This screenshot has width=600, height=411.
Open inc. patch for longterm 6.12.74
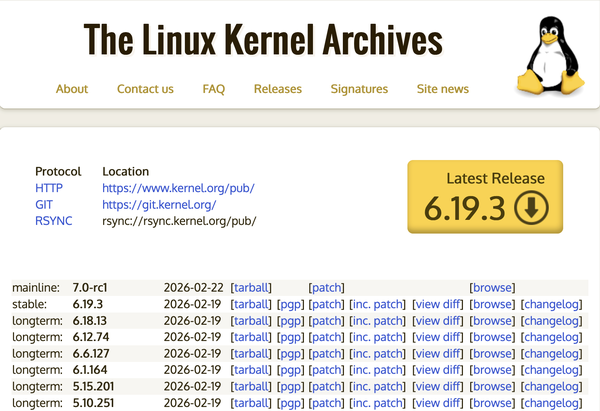coord(377,337)
